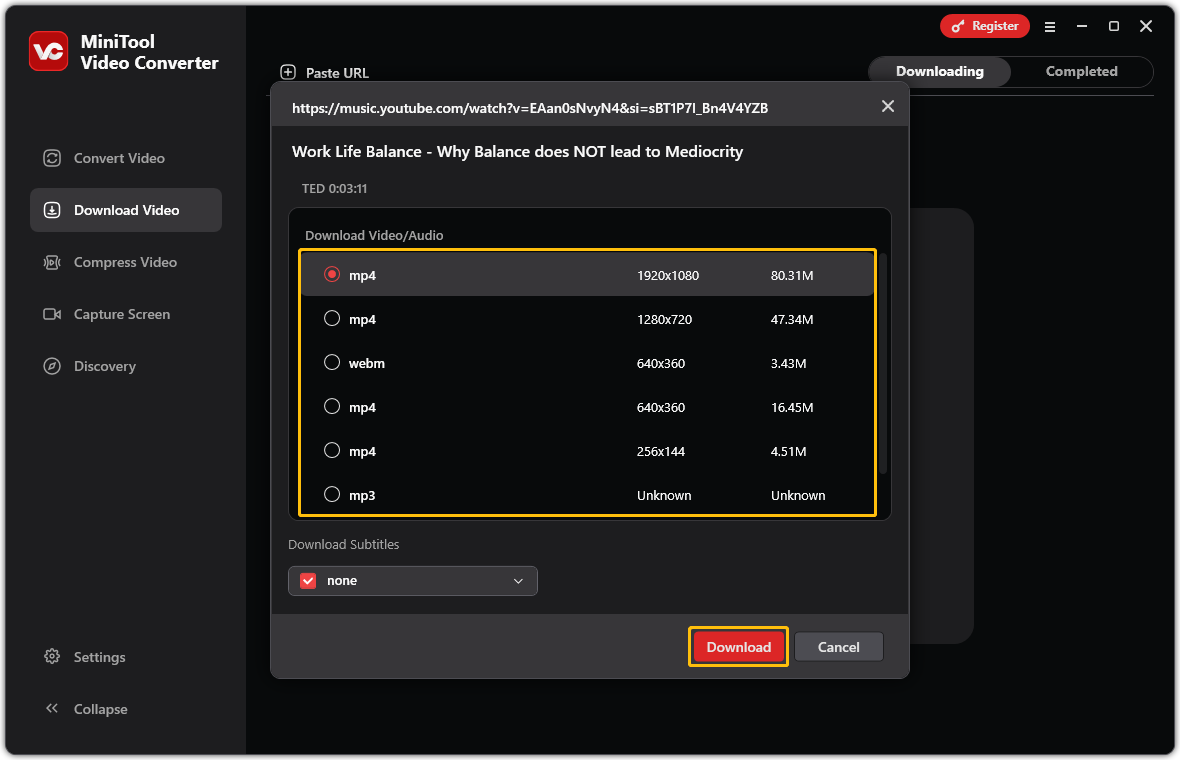
Task: Close the download dialog with X
Action: [x=888, y=107]
